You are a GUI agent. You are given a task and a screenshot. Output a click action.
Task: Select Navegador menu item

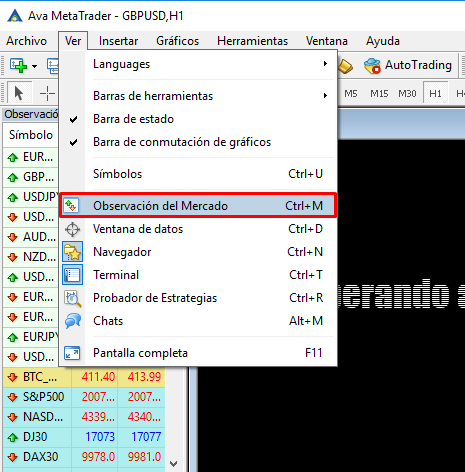click(198, 252)
